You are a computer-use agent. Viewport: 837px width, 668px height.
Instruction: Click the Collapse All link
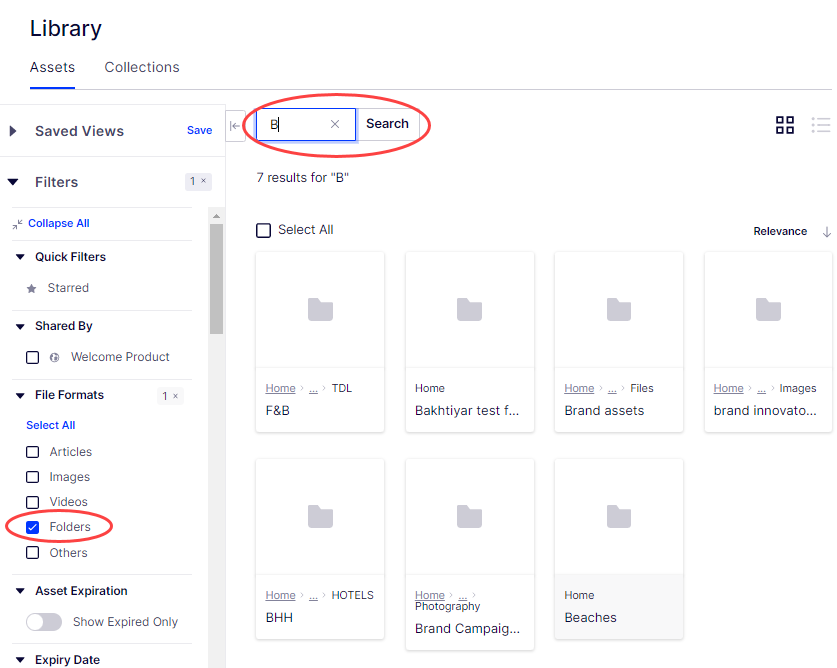(x=59, y=223)
